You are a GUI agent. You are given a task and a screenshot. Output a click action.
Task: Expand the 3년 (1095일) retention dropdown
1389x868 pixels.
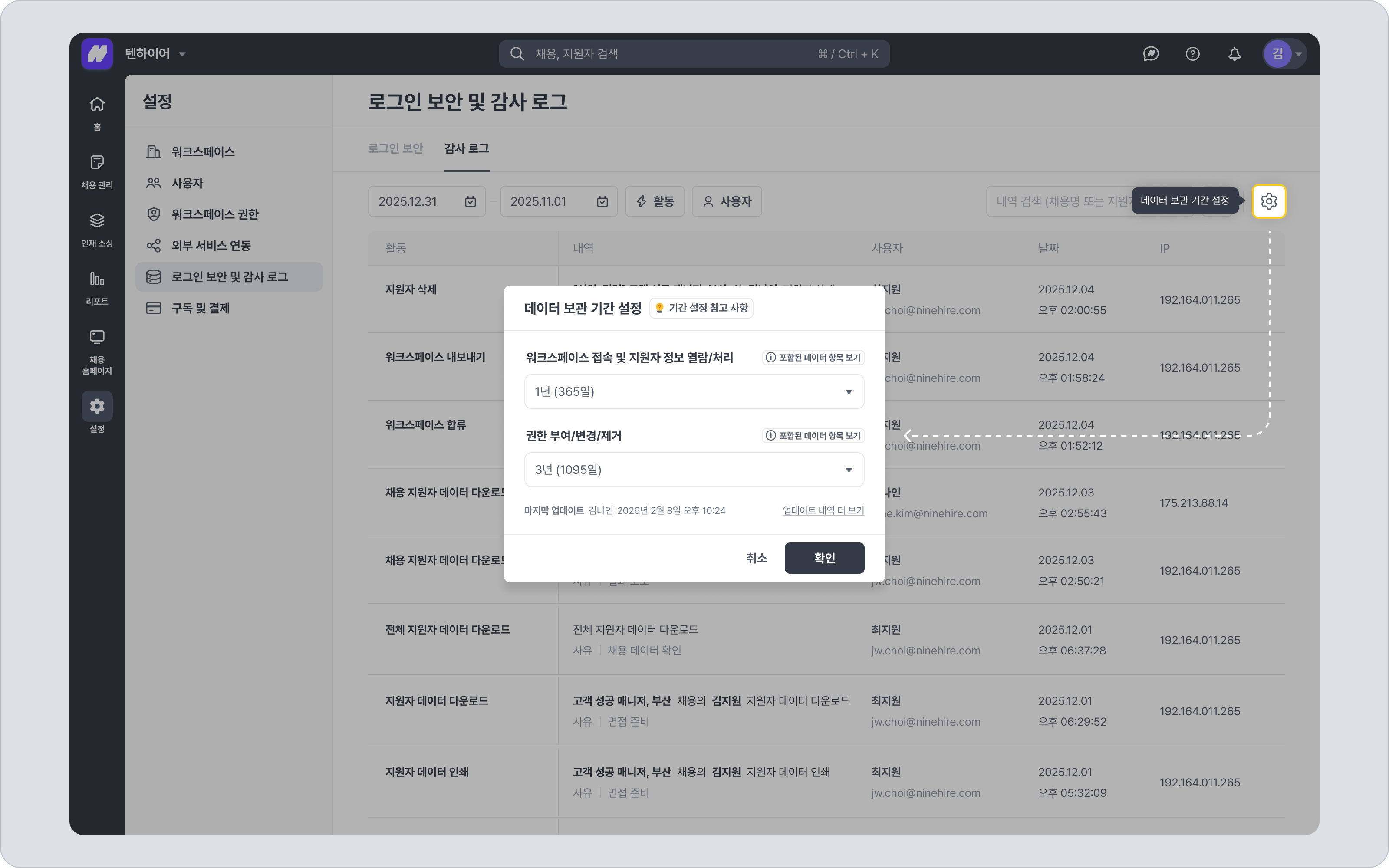tap(693, 470)
